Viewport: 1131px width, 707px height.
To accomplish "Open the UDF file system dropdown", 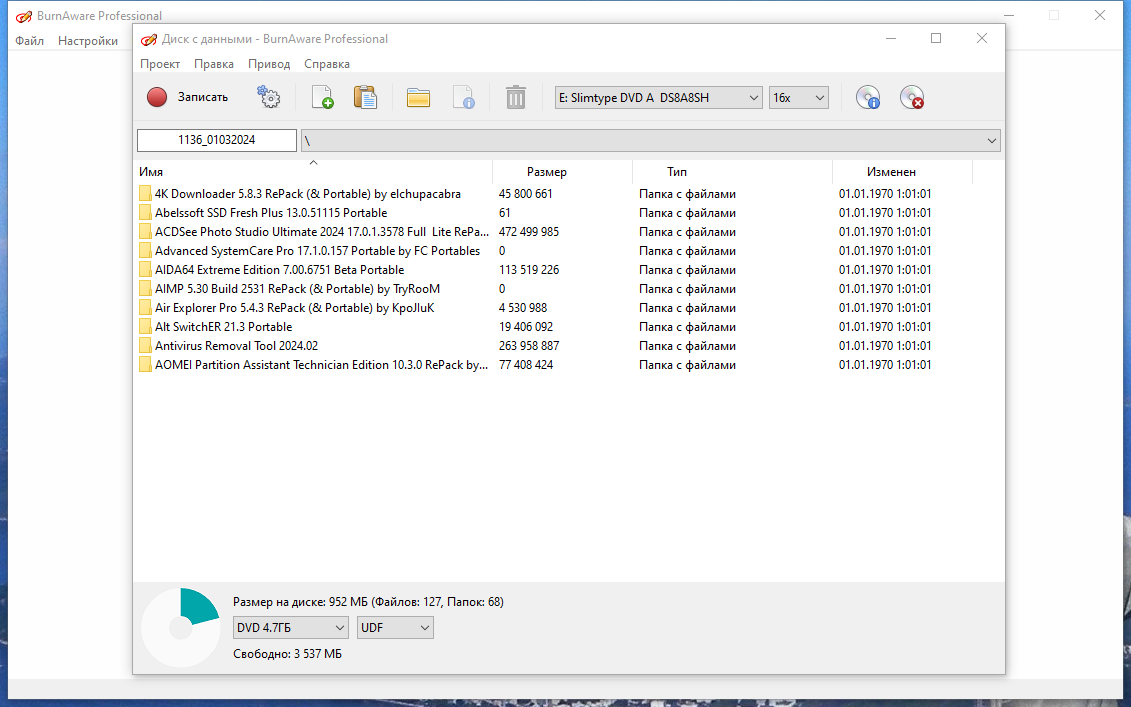I will (395, 628).
